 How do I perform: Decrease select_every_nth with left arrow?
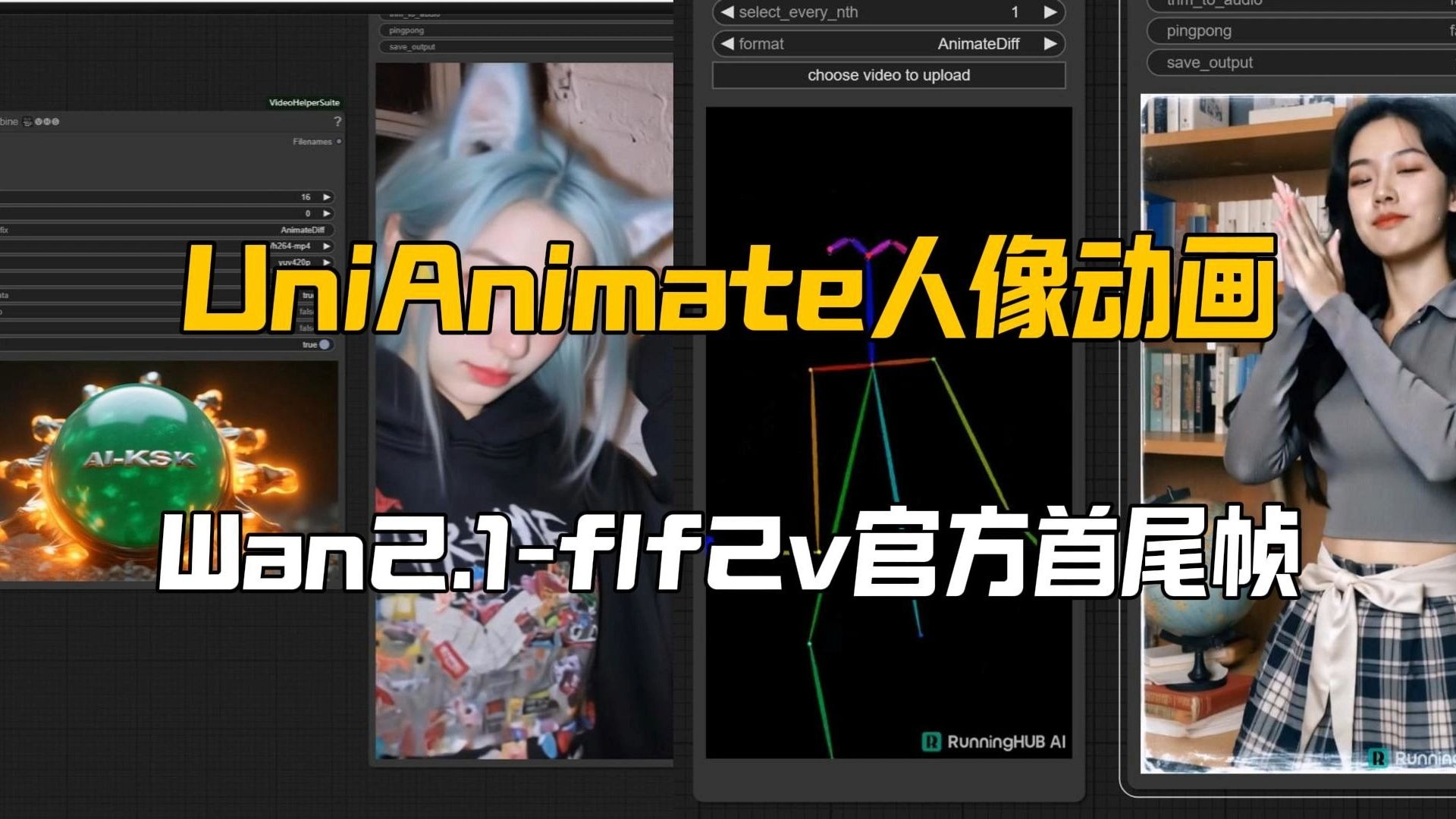(727, 12)
